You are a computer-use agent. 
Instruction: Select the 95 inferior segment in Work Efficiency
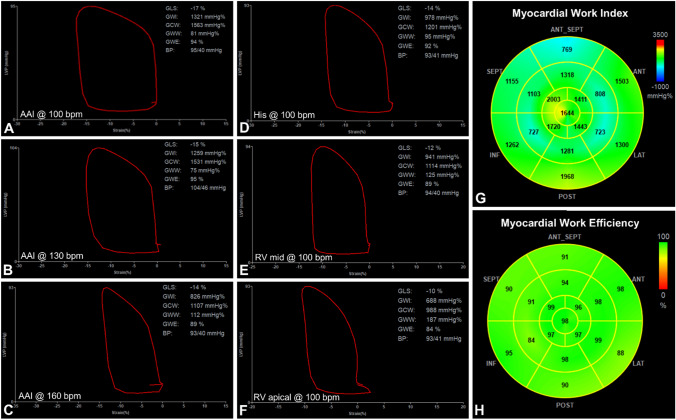pyautogui.click(x=509, y=353)
